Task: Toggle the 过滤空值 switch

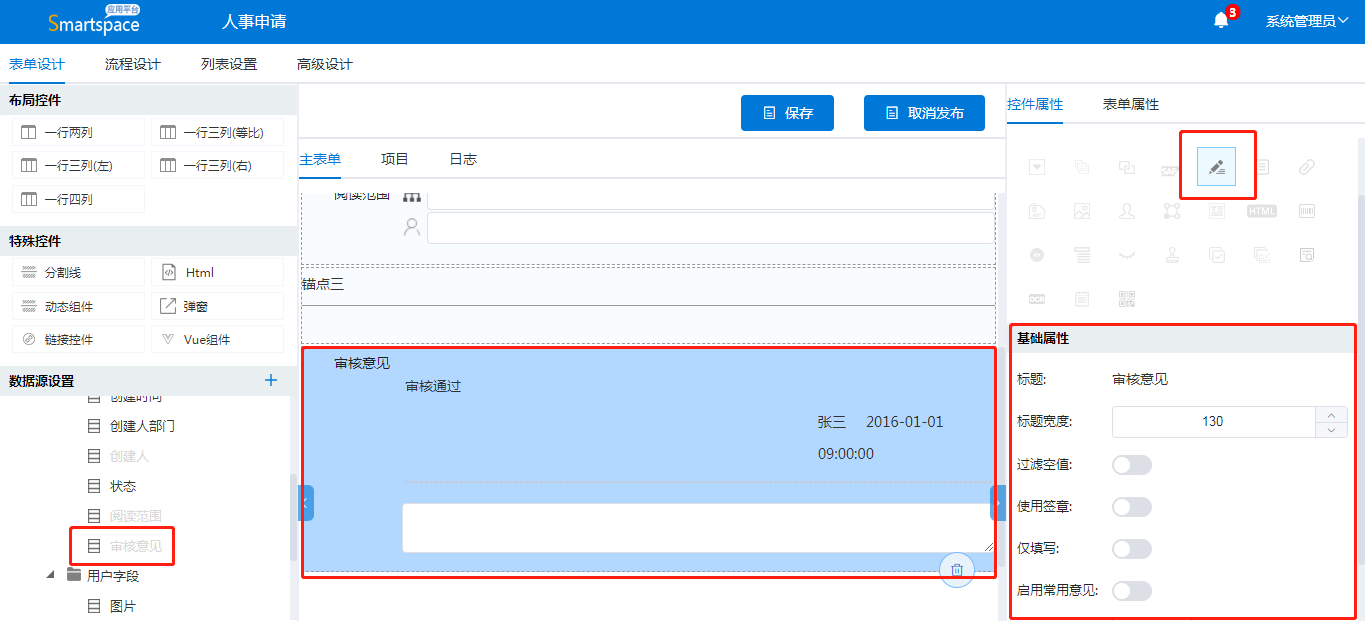Action: pos(1132,465)
